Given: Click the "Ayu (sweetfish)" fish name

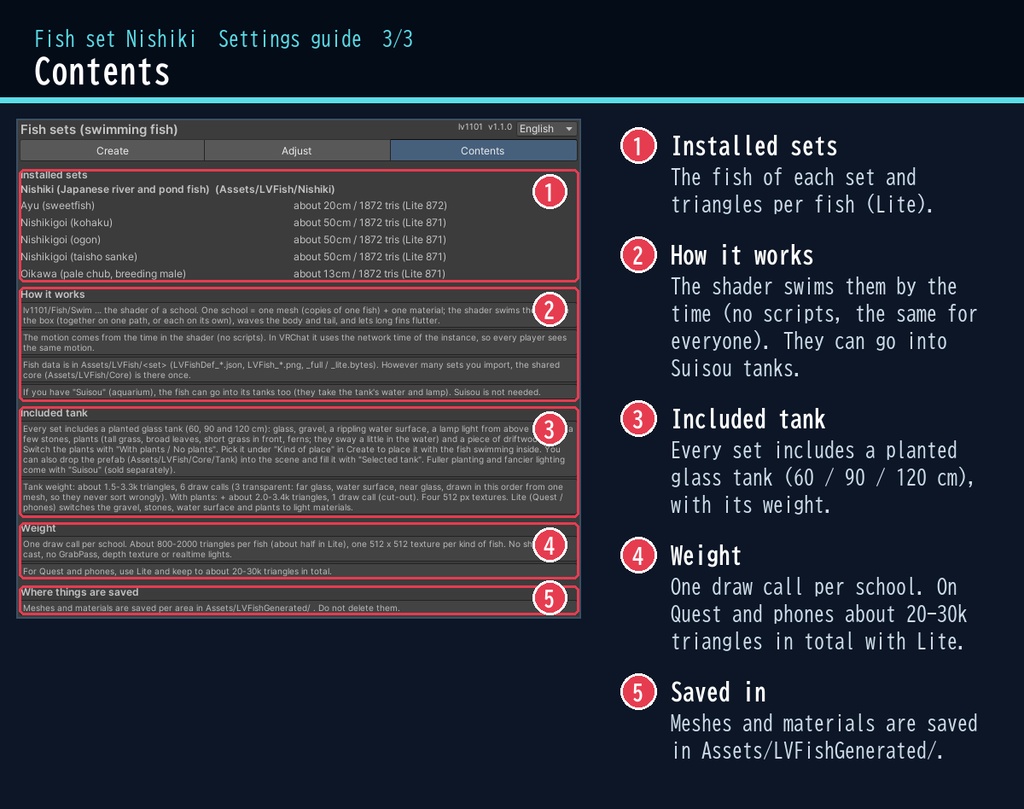Looking at the screenshot, I should [57, 206].
